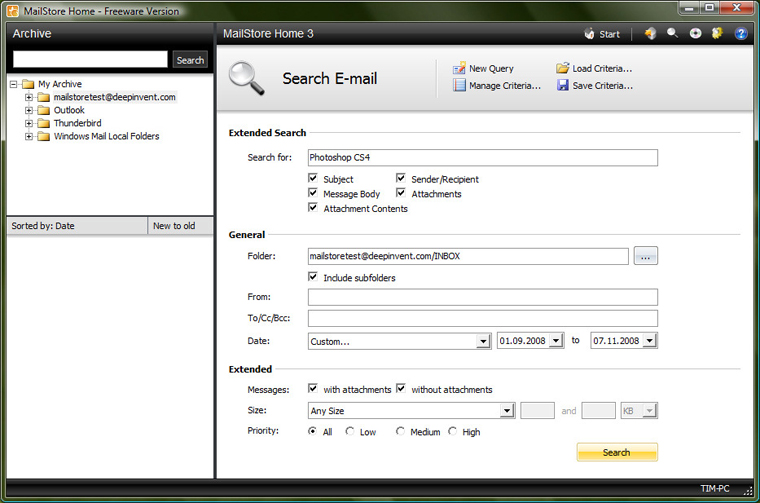Click the My Archive folder icon
The image size is (760, 503).
tap(28, 84)
